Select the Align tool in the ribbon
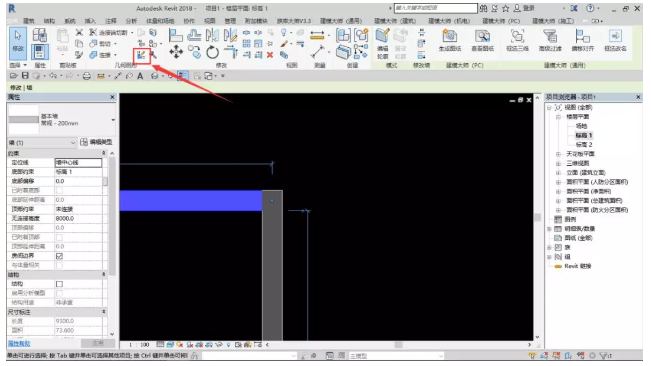Image resolution: width=651 pixels, height=366 pixels. (176, 36)
